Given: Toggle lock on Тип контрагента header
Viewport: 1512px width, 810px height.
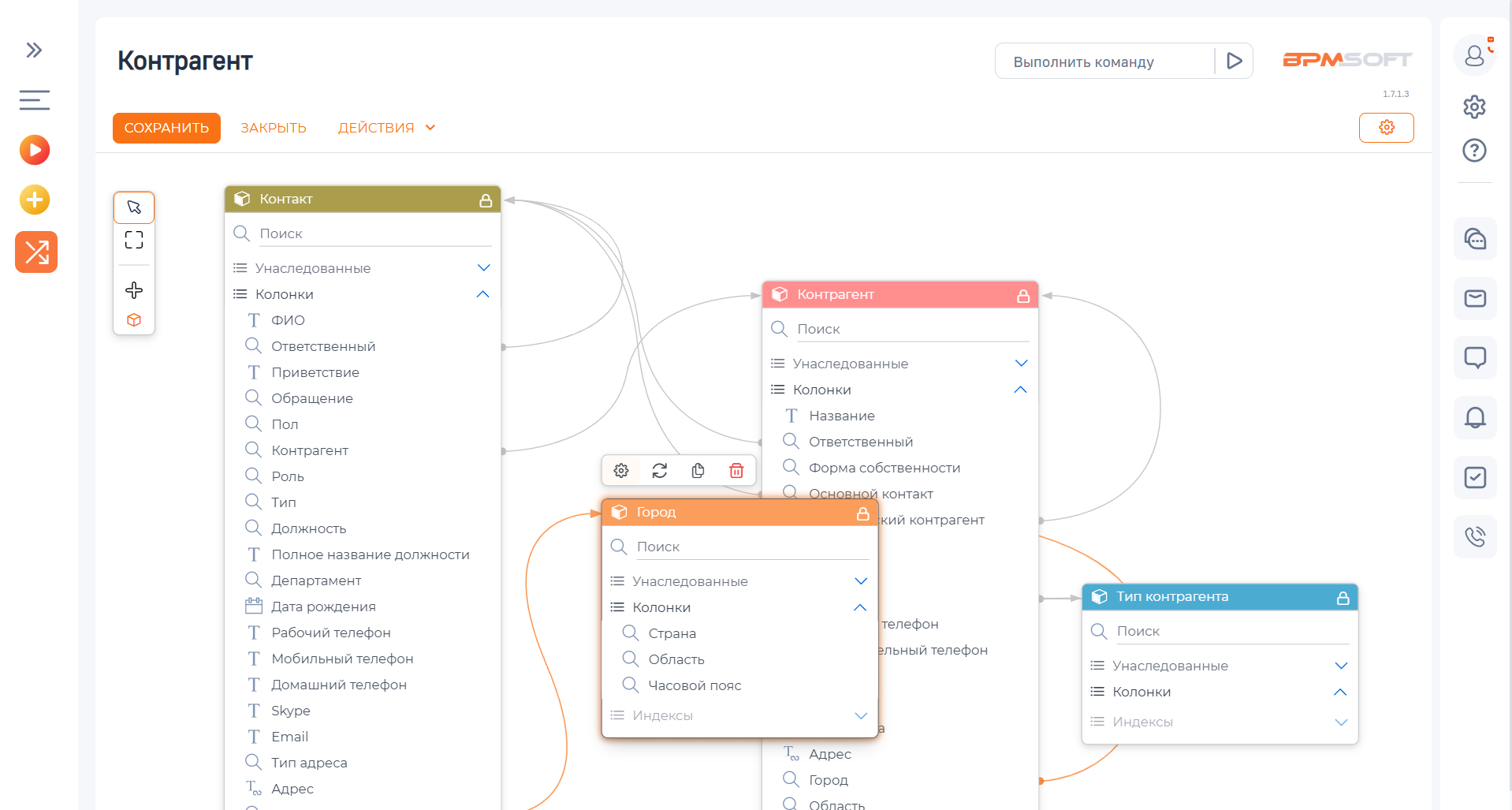Looking at the screenshot, I should [x=1343, y=598].
